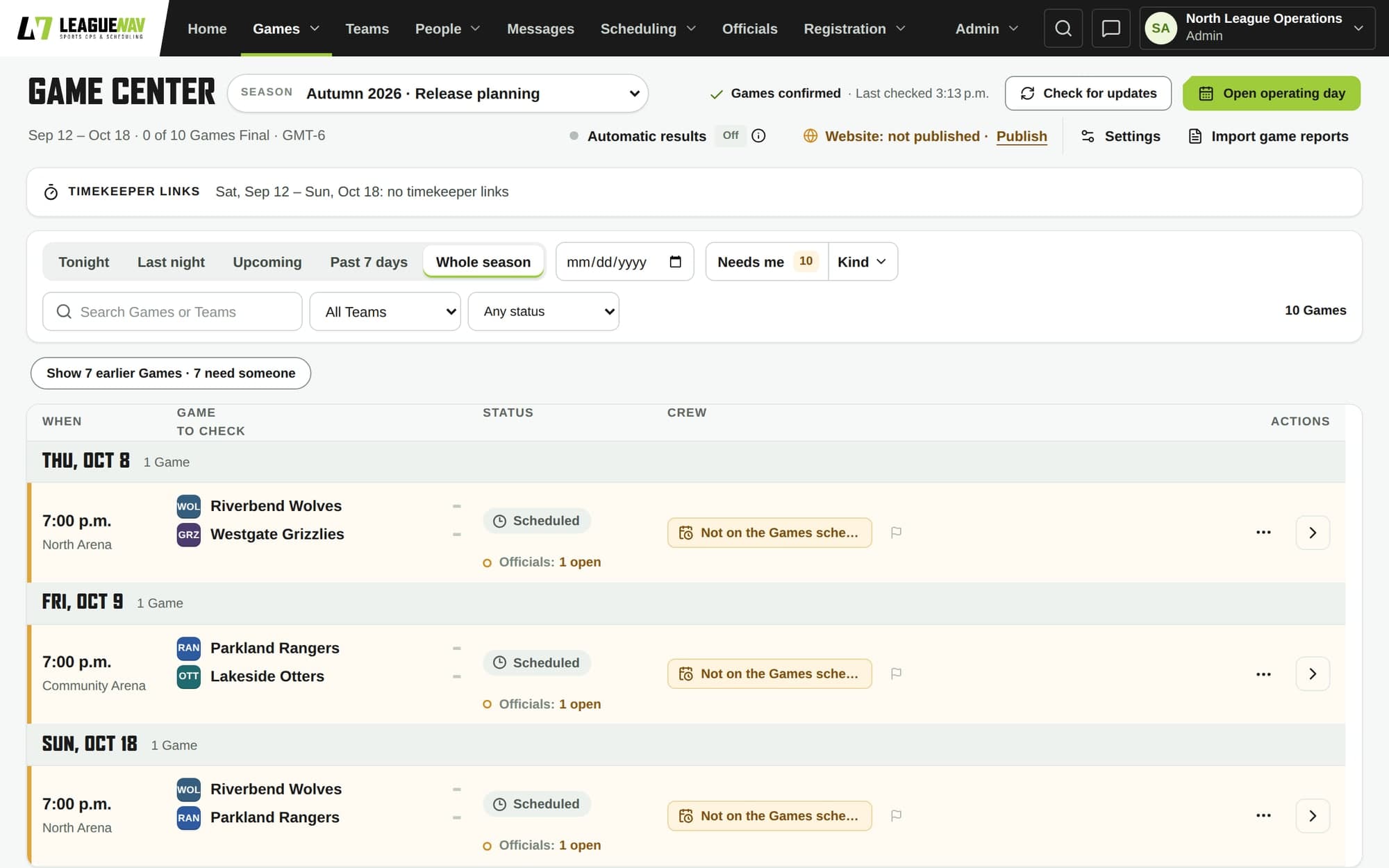The width and height of the screenshot is (1389, 868).
Task: Open the Officials nav item
Action: 749,28
